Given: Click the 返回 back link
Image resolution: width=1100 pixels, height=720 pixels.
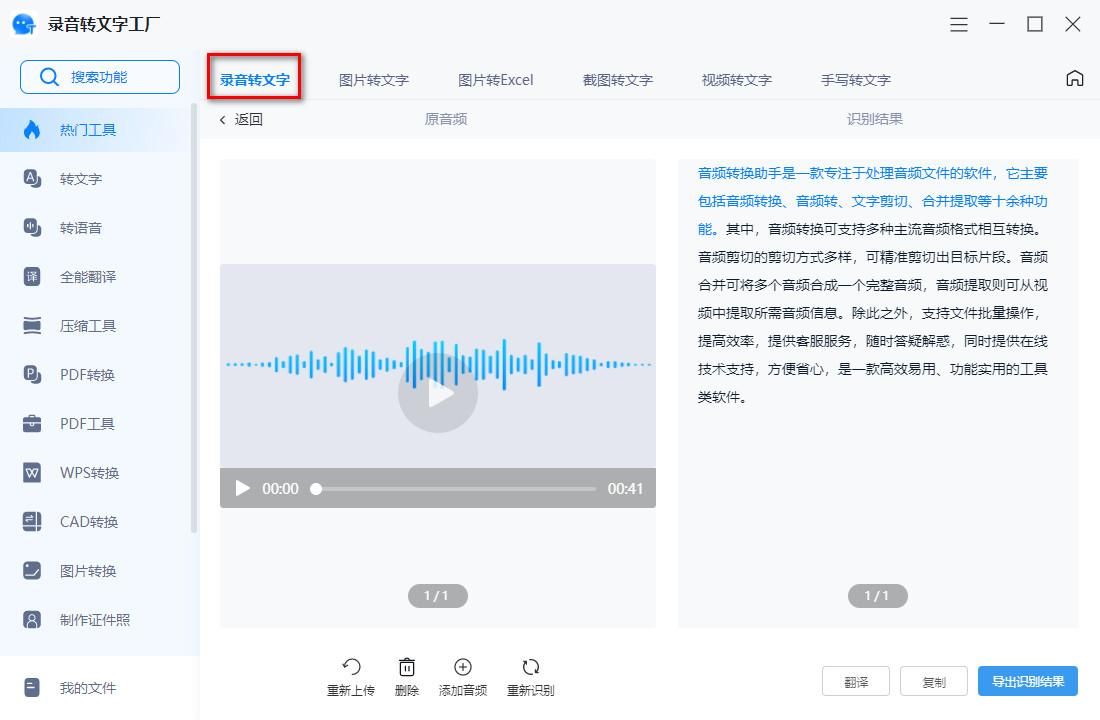Looking at the screenshot, I should pos(241,119).
